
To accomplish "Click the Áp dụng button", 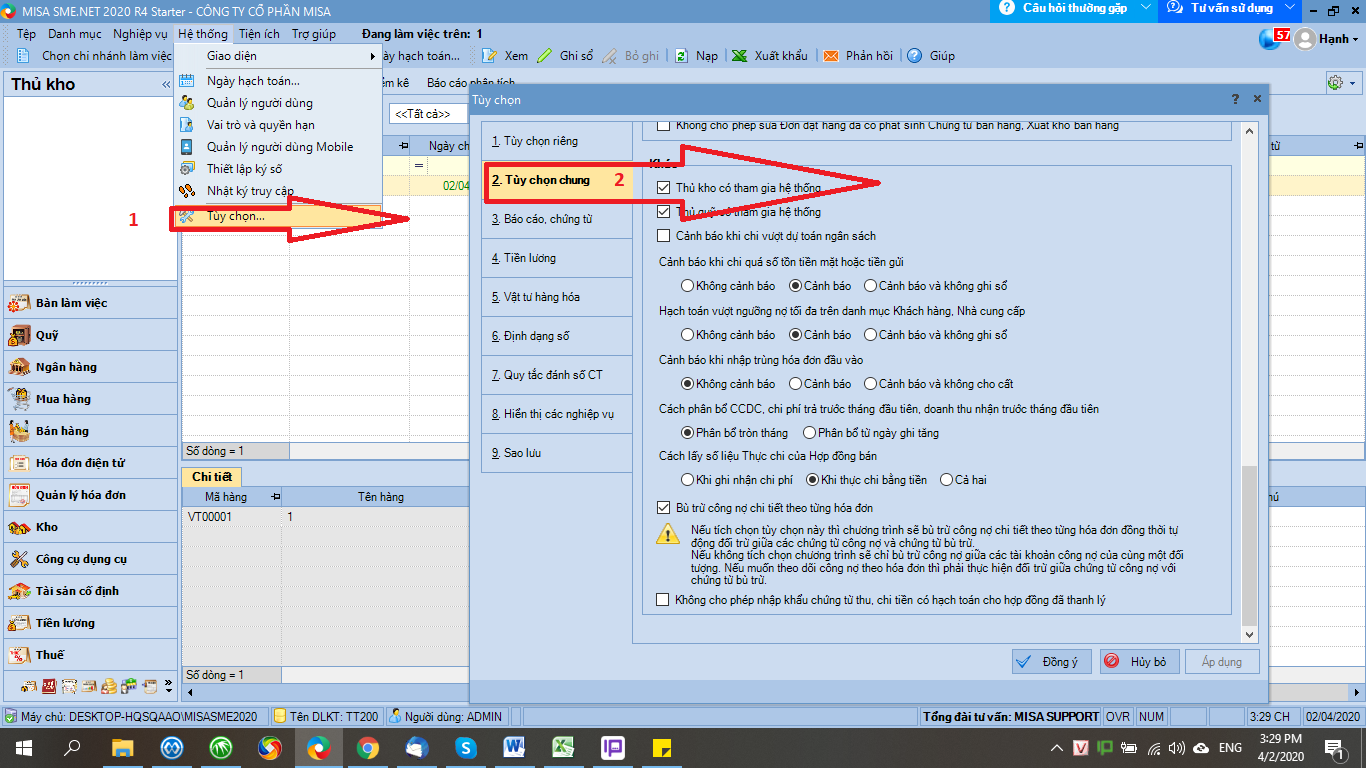I will [x=1222, y=662].
